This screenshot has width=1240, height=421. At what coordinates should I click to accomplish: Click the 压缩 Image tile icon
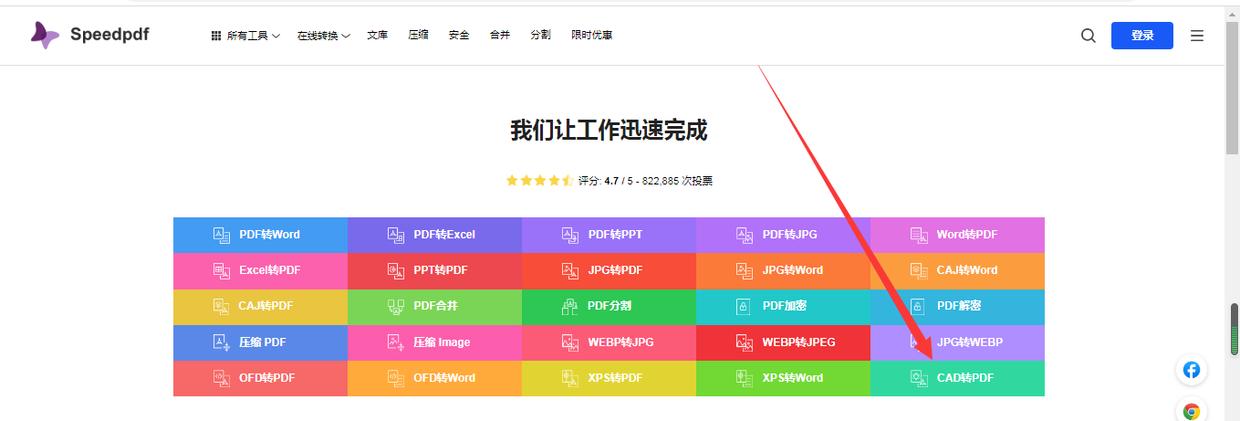[396, 342]
